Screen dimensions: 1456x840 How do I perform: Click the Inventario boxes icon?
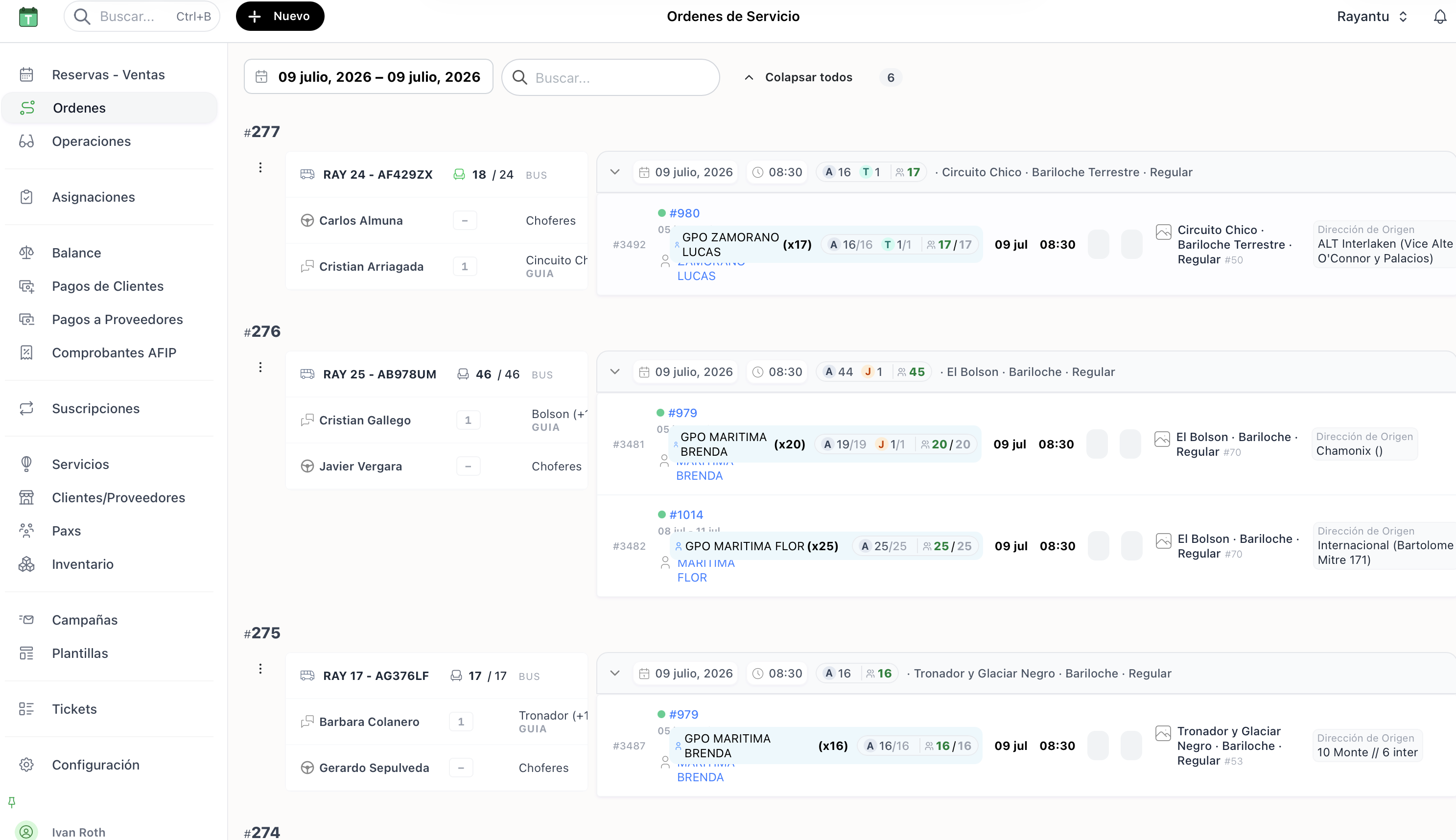pos(26,564)
